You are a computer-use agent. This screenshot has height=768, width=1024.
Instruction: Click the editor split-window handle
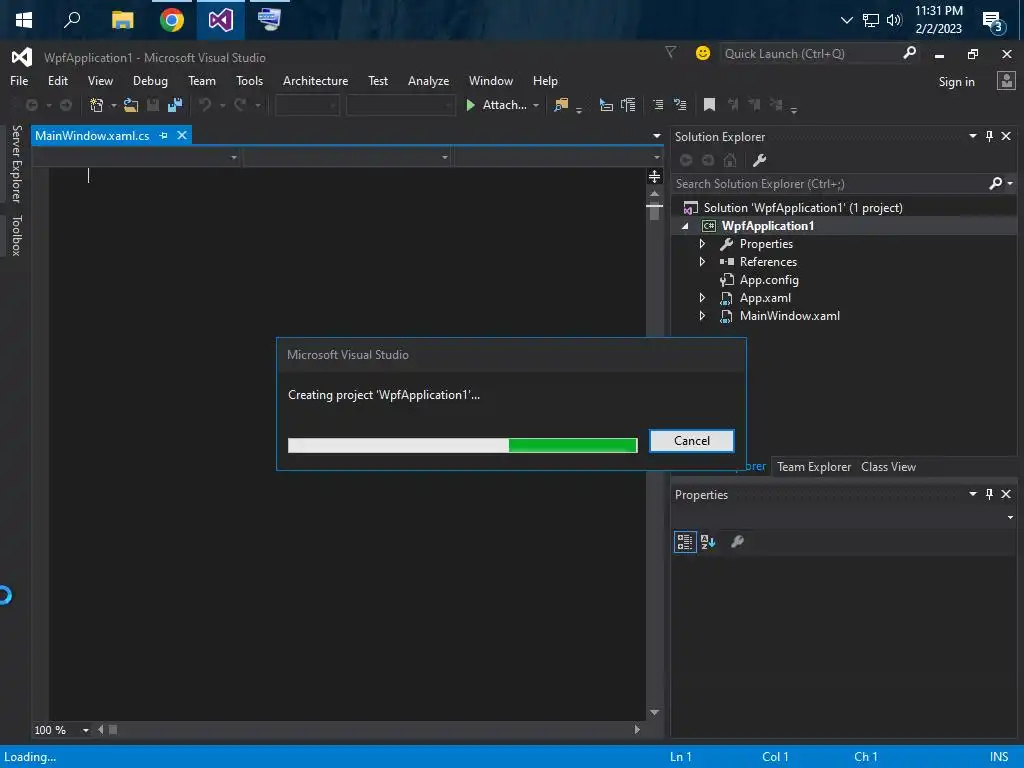click(x=654, y=177)
